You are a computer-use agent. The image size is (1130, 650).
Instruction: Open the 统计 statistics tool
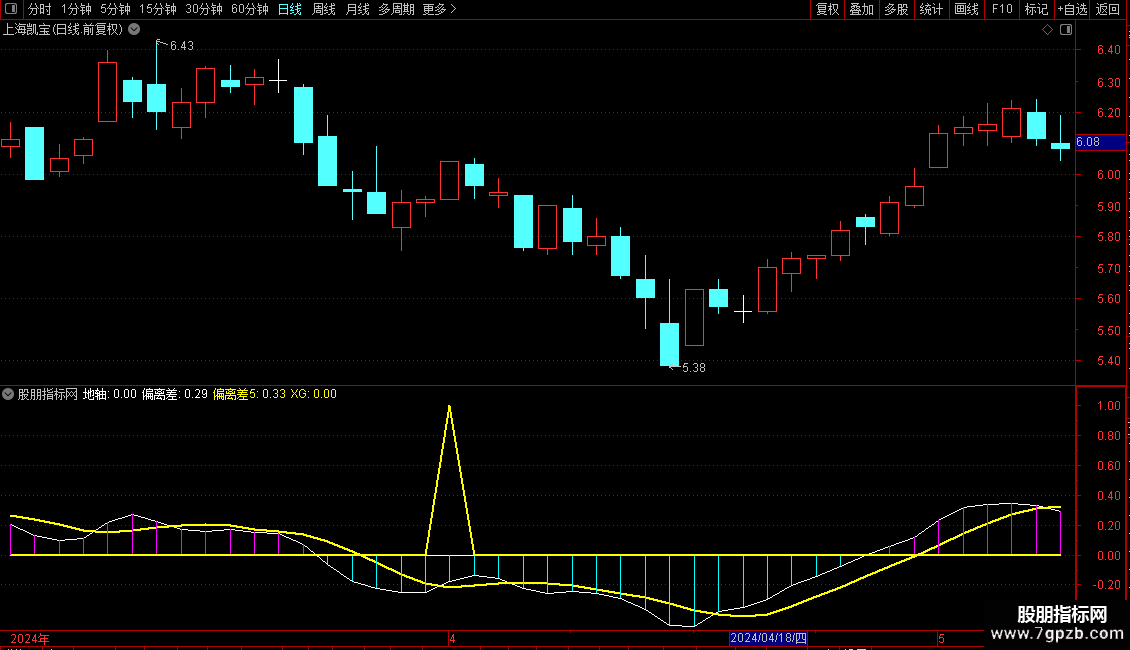(x=931, y=9)
